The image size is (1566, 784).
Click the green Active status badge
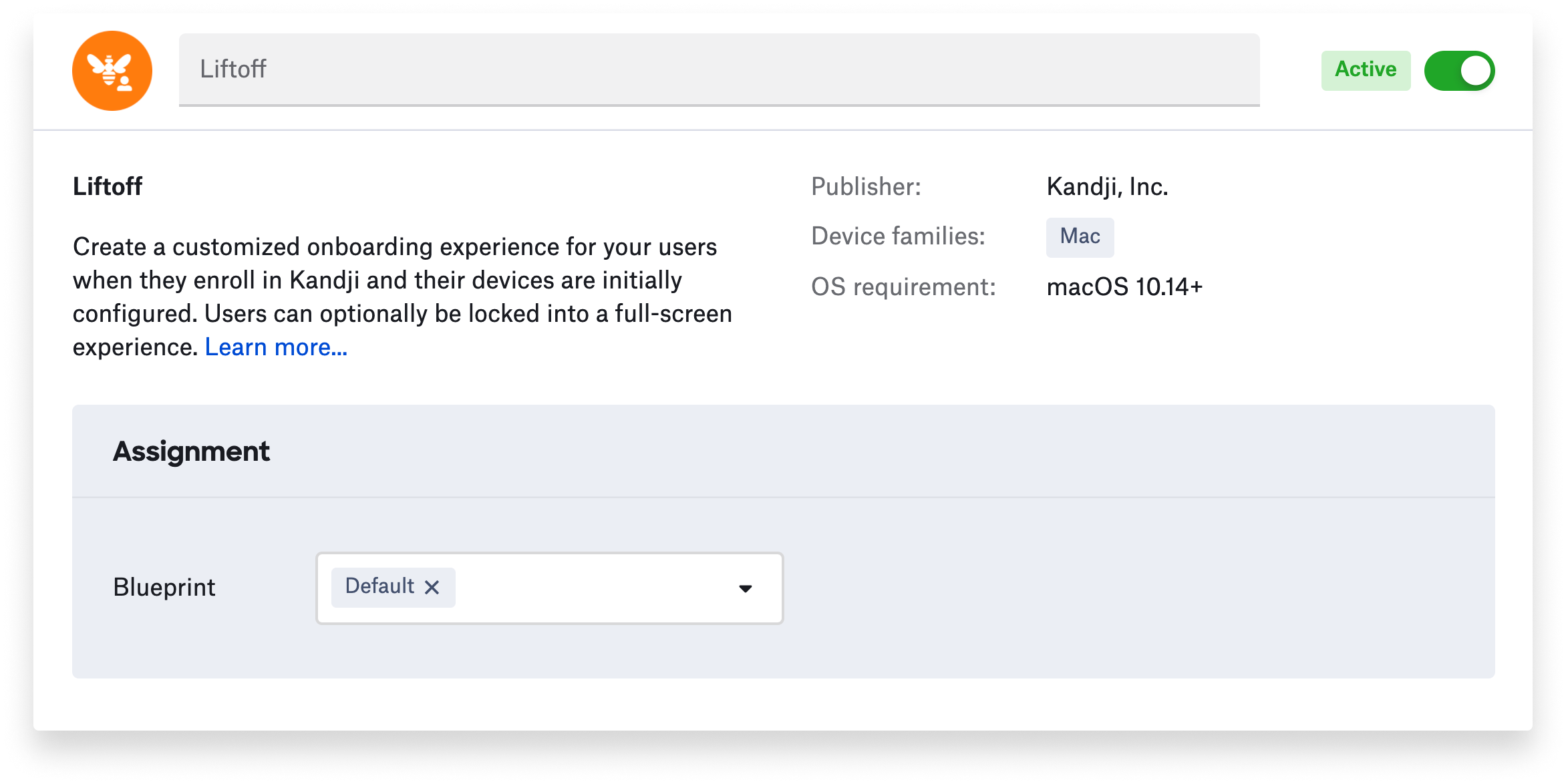coord(1365,70)
